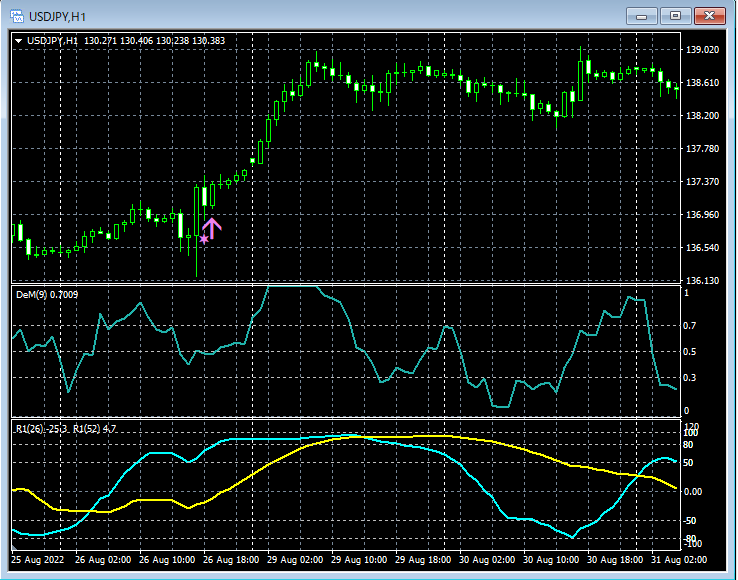Click the chart window icon in title bar
This screenshot has height=580, width=738.
pos(17,16)
